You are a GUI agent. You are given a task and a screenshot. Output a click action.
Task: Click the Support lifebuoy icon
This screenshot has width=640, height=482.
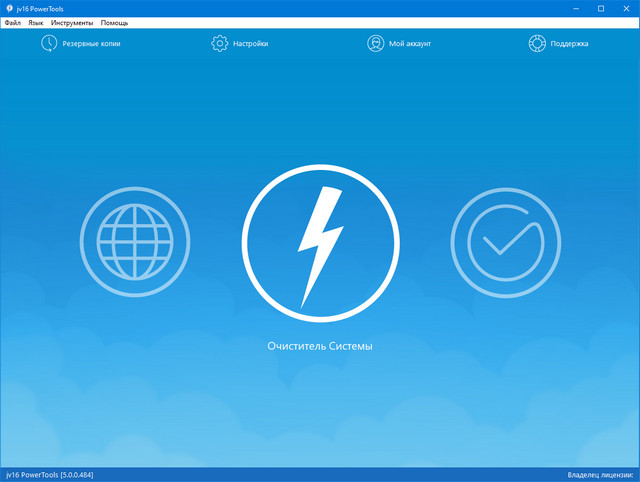click(x=537, y=44)
